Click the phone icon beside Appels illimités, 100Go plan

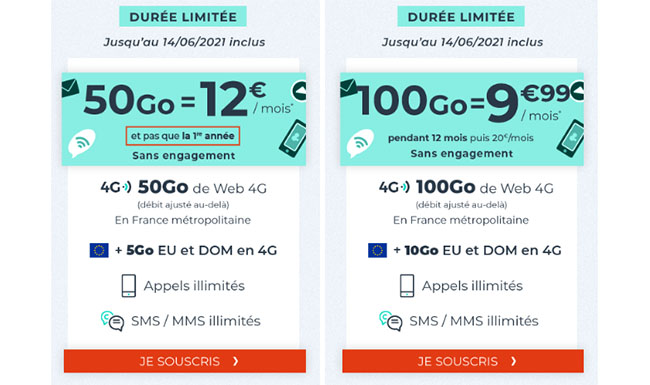[407, 286]
